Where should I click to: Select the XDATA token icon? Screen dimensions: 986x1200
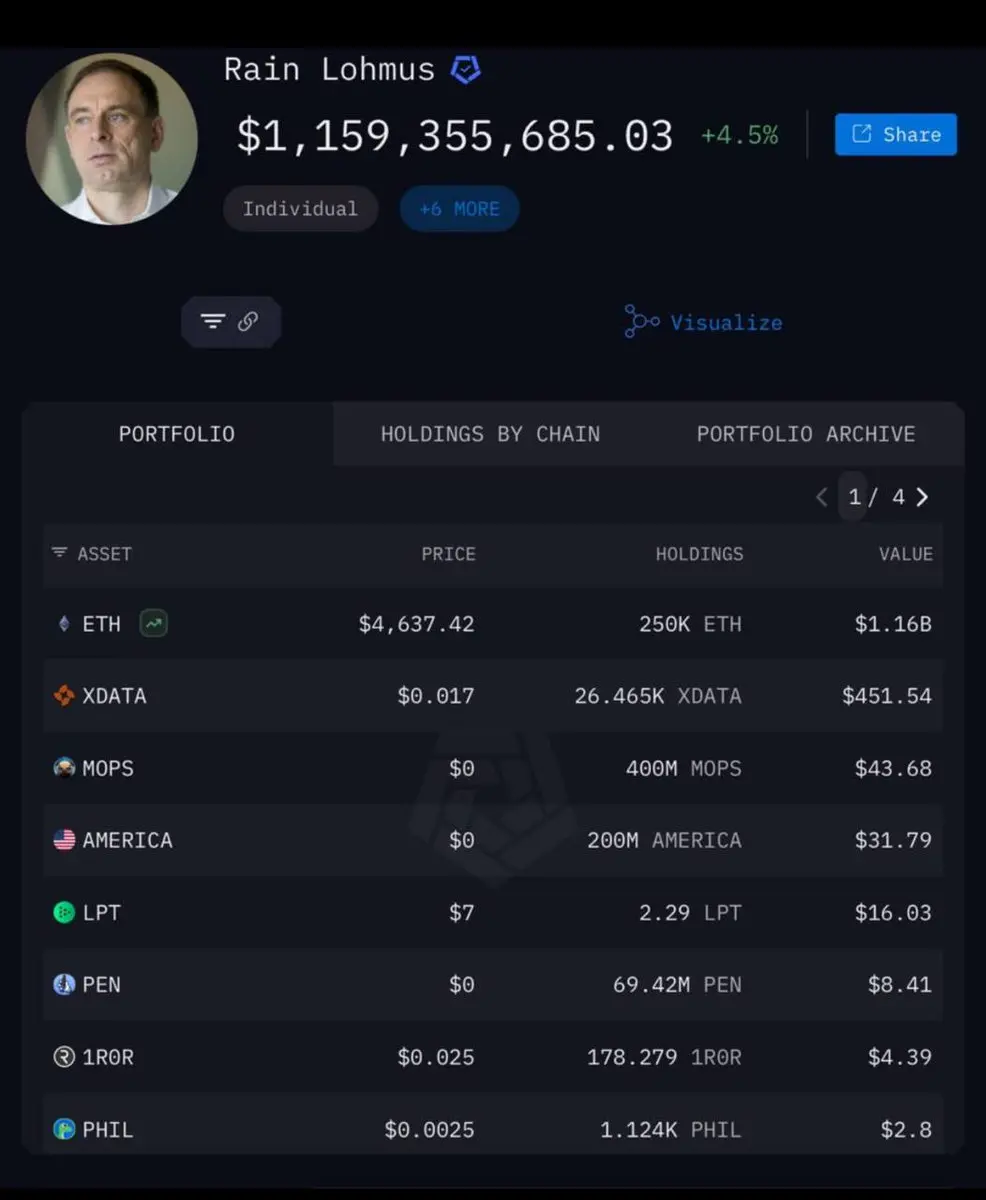(64, 696)
